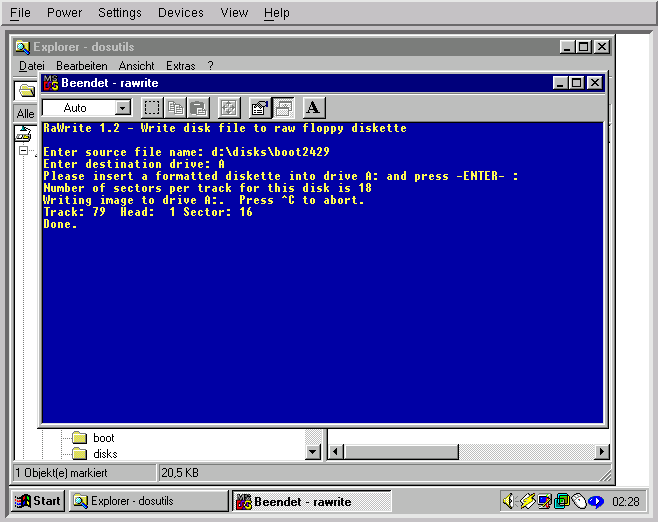Open the Auto font size dropdown
This screenshot has height=522, width=658.
pos(123,108)
